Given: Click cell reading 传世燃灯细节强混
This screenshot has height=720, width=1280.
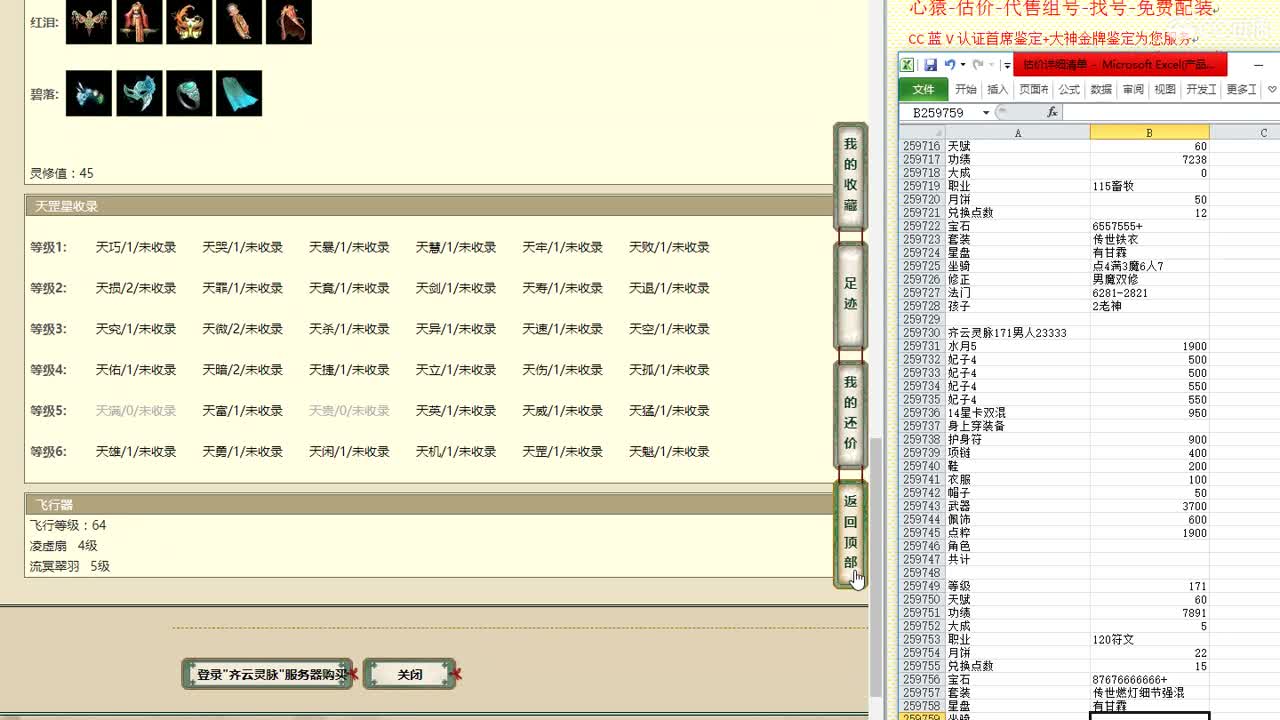Looking at the screenshot, I should coord(1149,692).
